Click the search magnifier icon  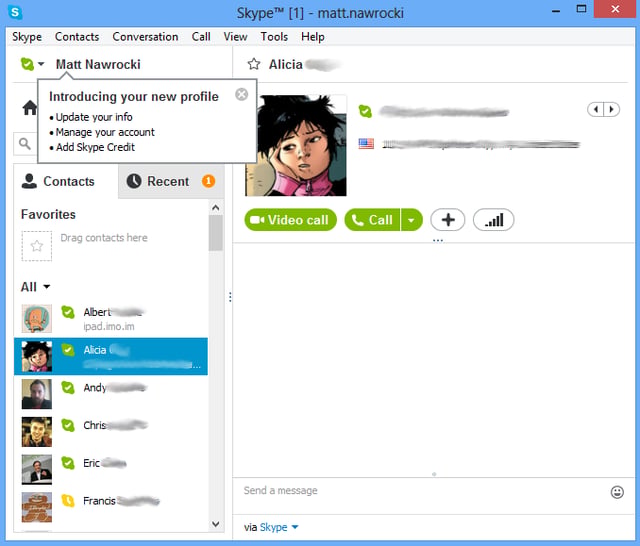pos(24,144)
